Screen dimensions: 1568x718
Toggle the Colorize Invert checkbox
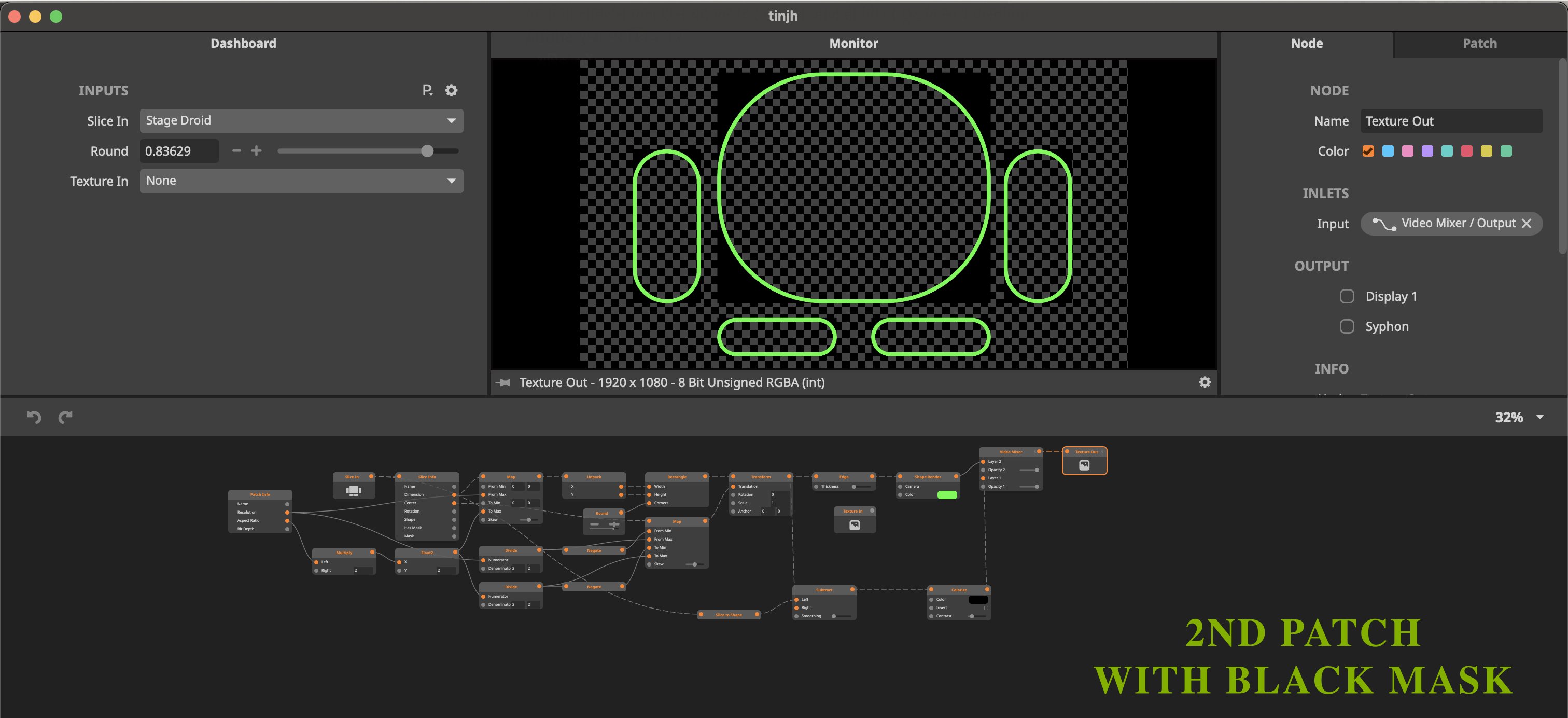[986, 608]
